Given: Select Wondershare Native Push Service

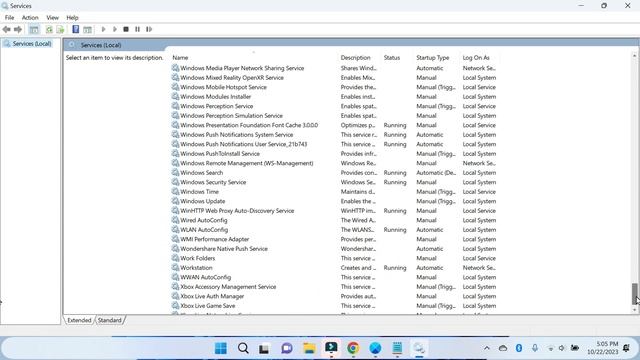Looking at the screenshot, I should (x=224, y=249).
